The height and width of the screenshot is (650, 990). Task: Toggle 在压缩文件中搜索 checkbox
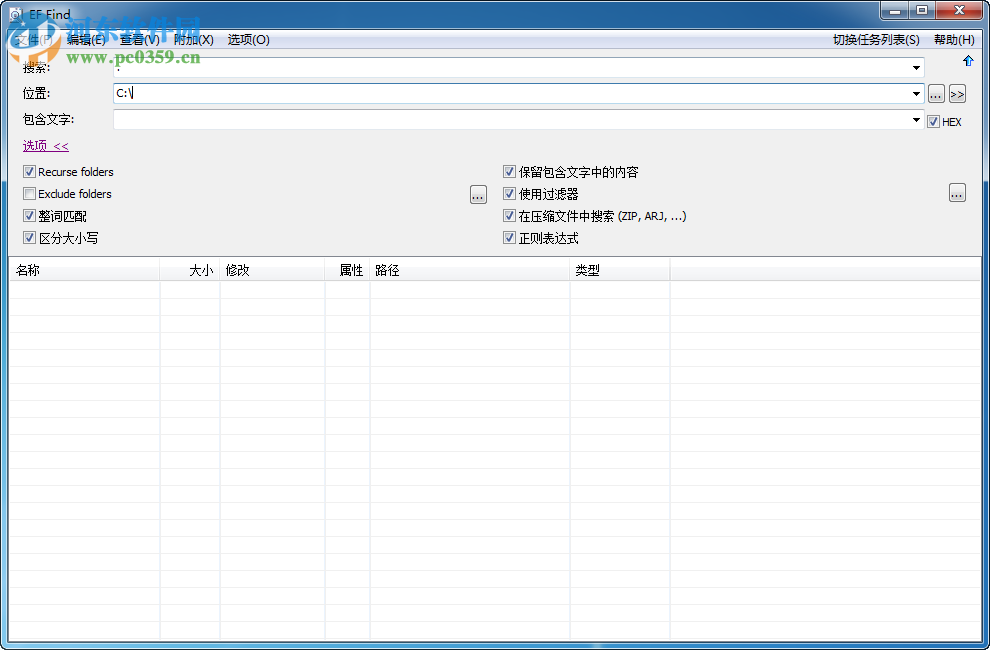[510, 215]
